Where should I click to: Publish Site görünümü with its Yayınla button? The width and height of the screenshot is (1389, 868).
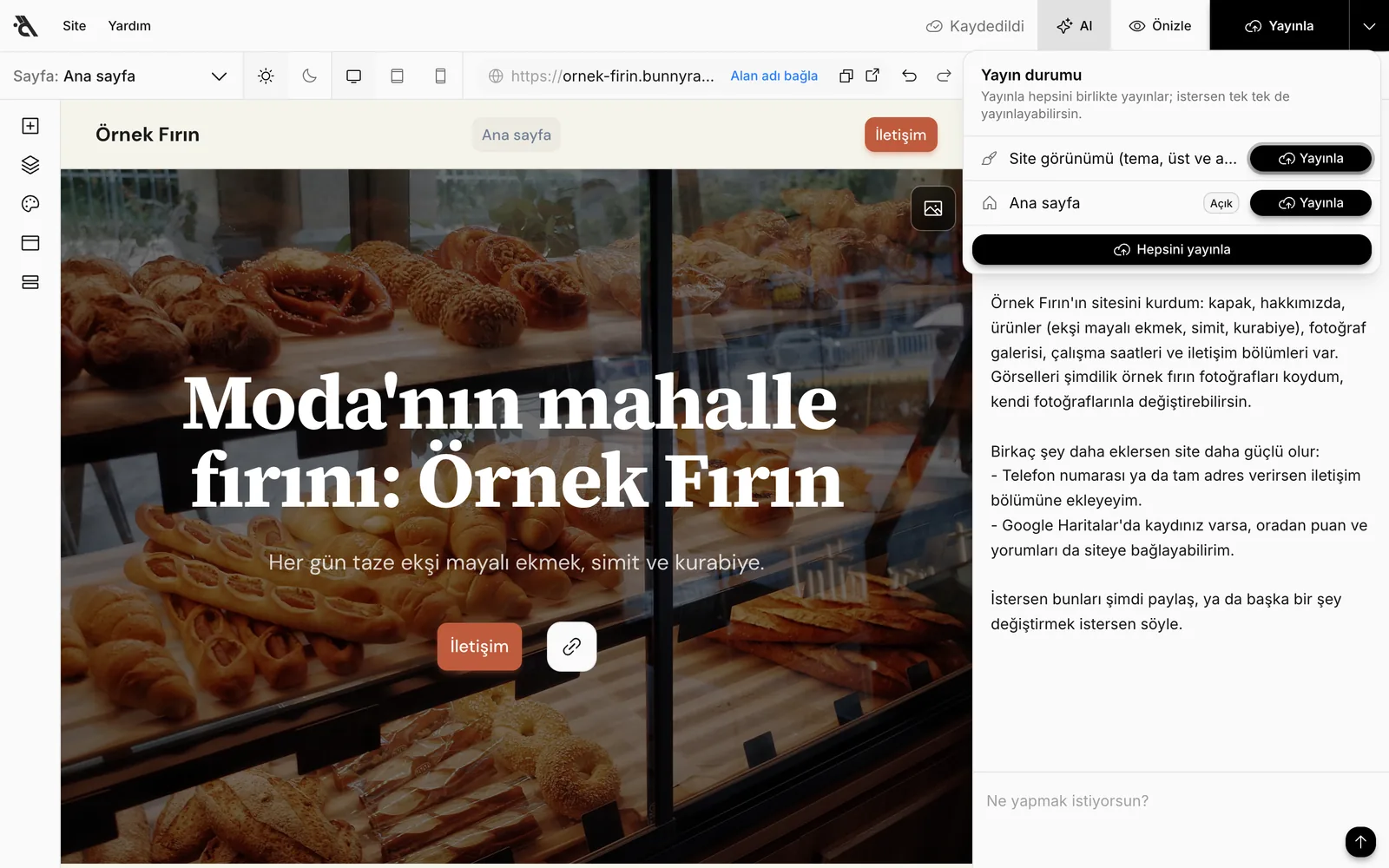click(x=1311, y=159)
